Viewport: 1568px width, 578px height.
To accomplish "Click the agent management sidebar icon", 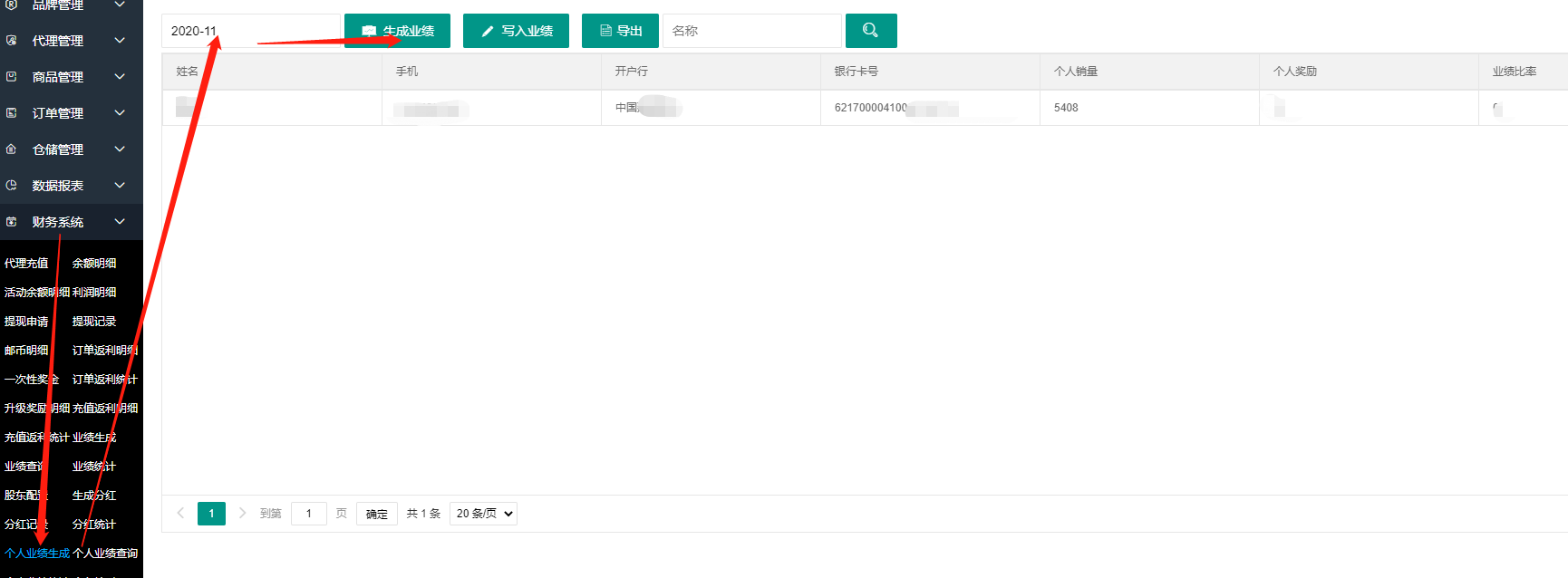I will pos(12,41).
